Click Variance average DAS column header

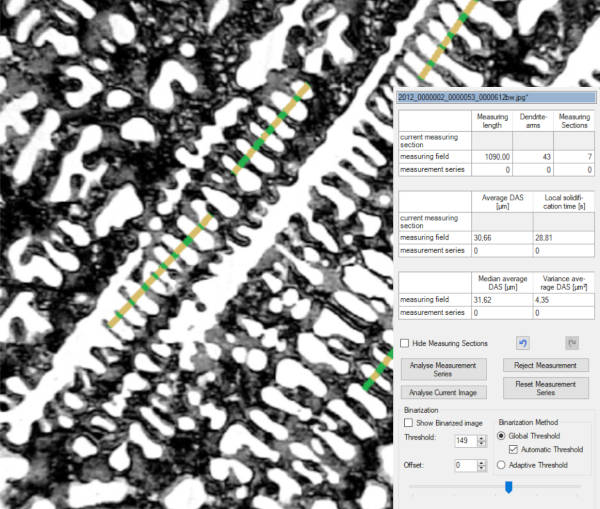pyautogui.click(x=564, y=283)
